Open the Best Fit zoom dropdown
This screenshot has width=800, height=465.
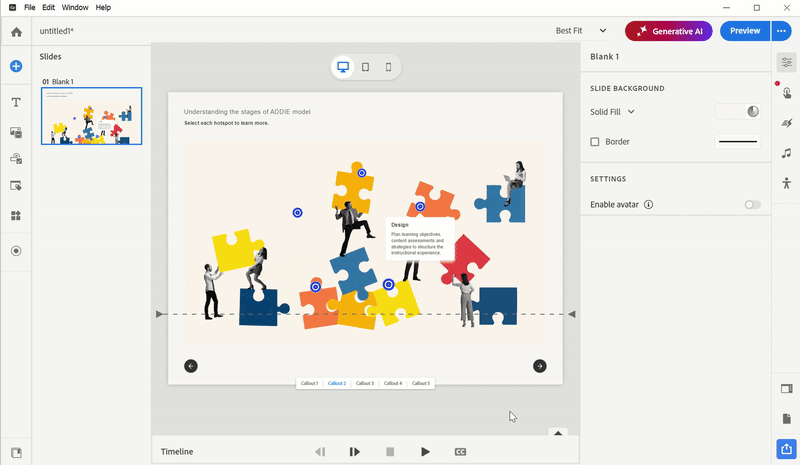coord(582,31)
